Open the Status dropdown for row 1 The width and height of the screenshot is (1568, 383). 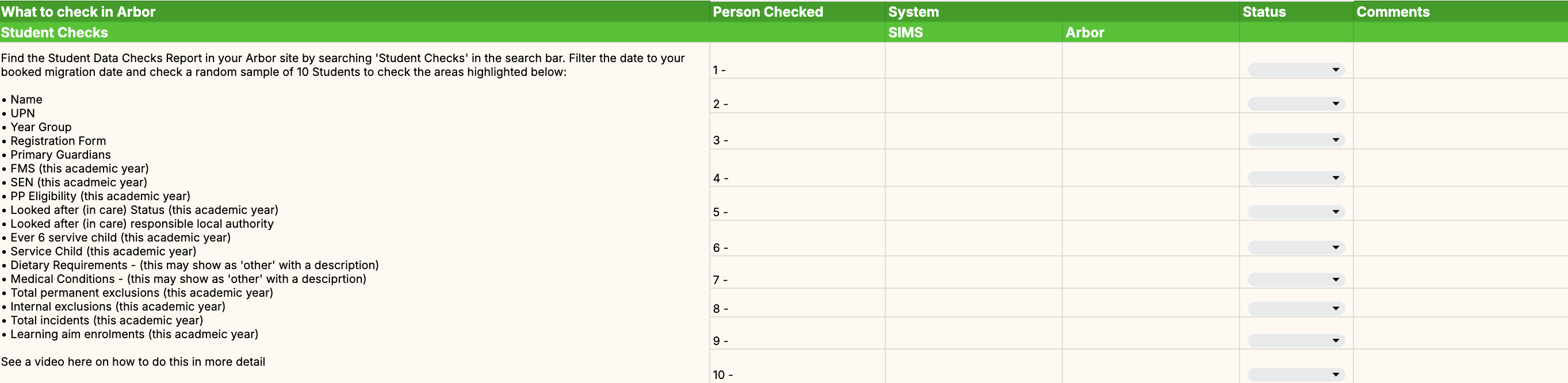coord(1295,70)
